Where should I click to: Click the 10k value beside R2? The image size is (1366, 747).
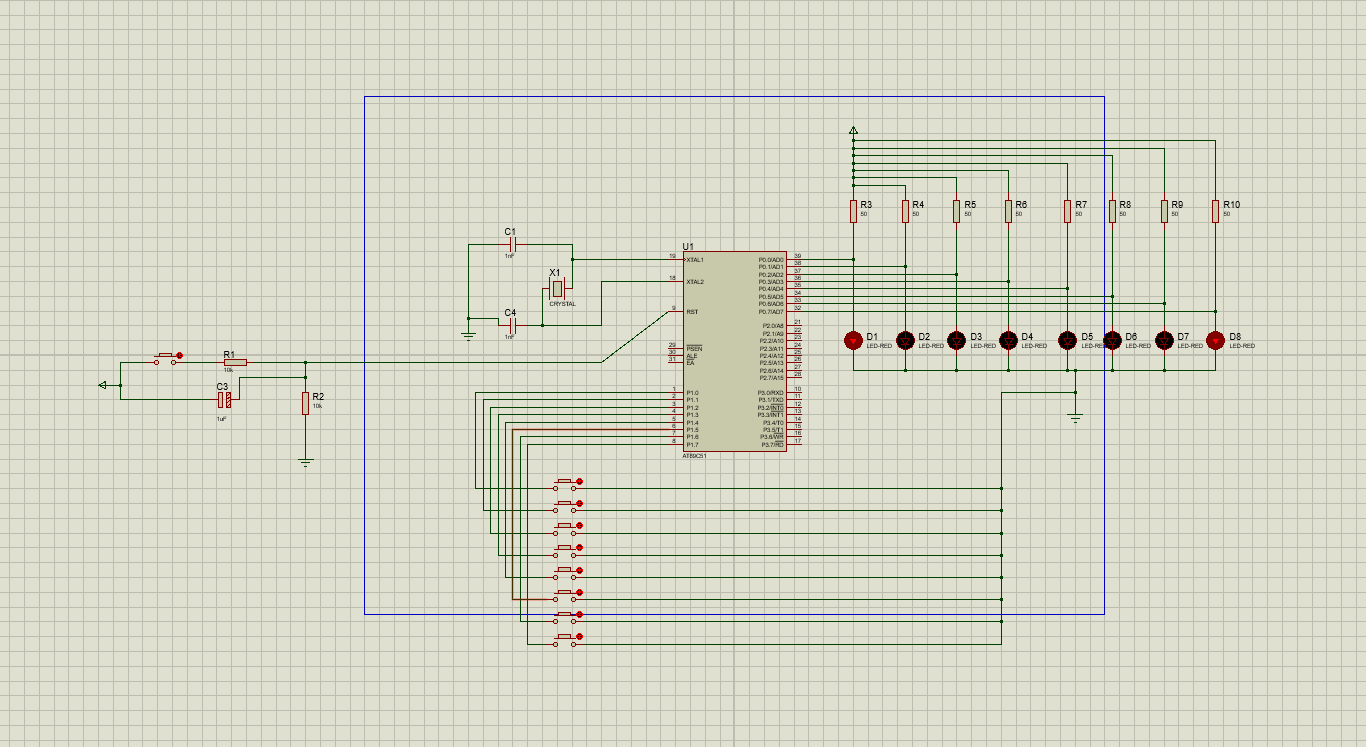[317, 406]
